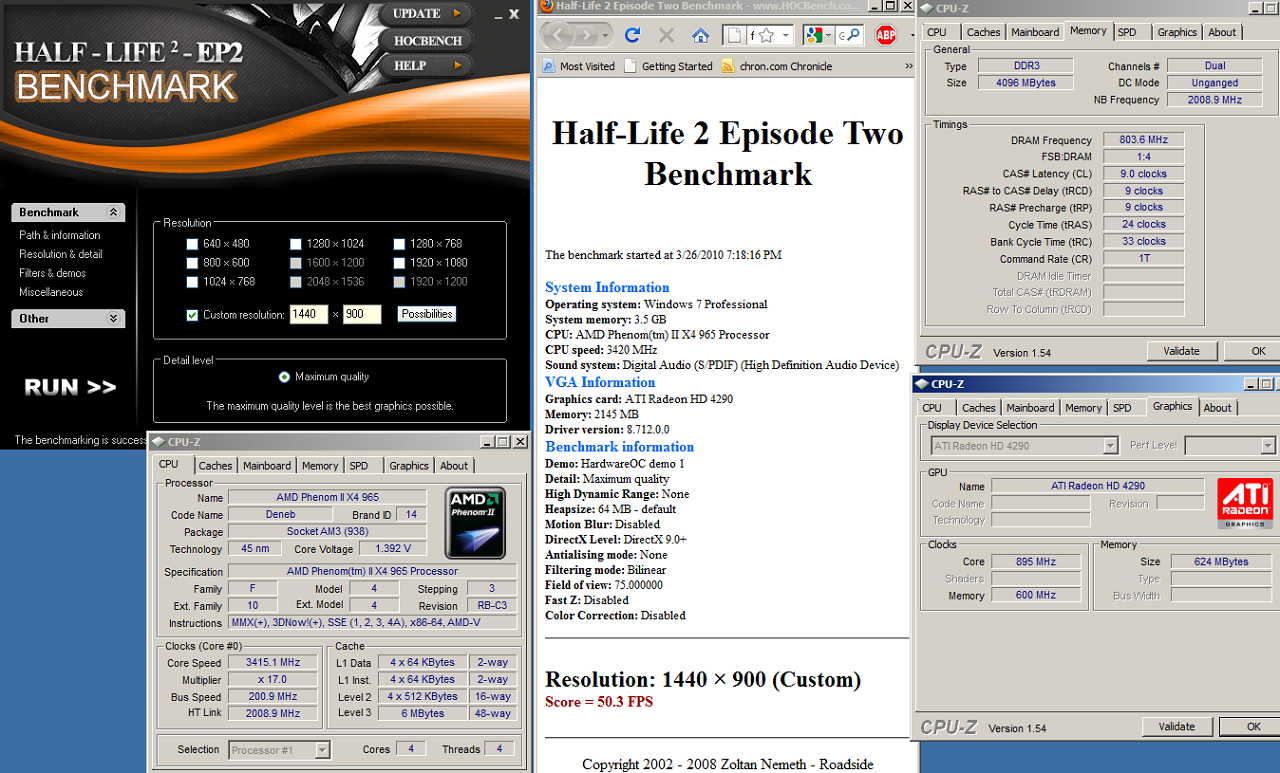Select the Maximum quality radio button
Image resolution: width=1280 pixels, height=773 pixels.
click(x=284, y=377)
